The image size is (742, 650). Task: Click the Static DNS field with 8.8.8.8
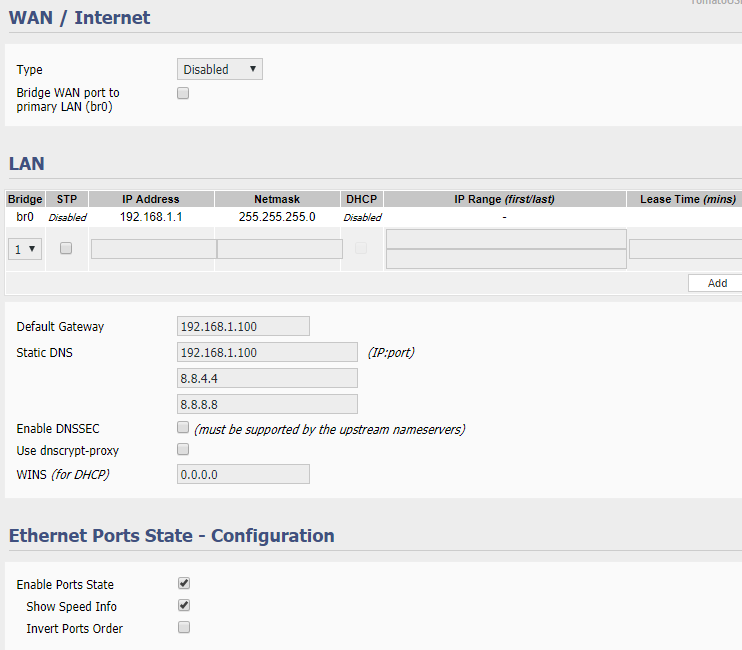(267, 404)
